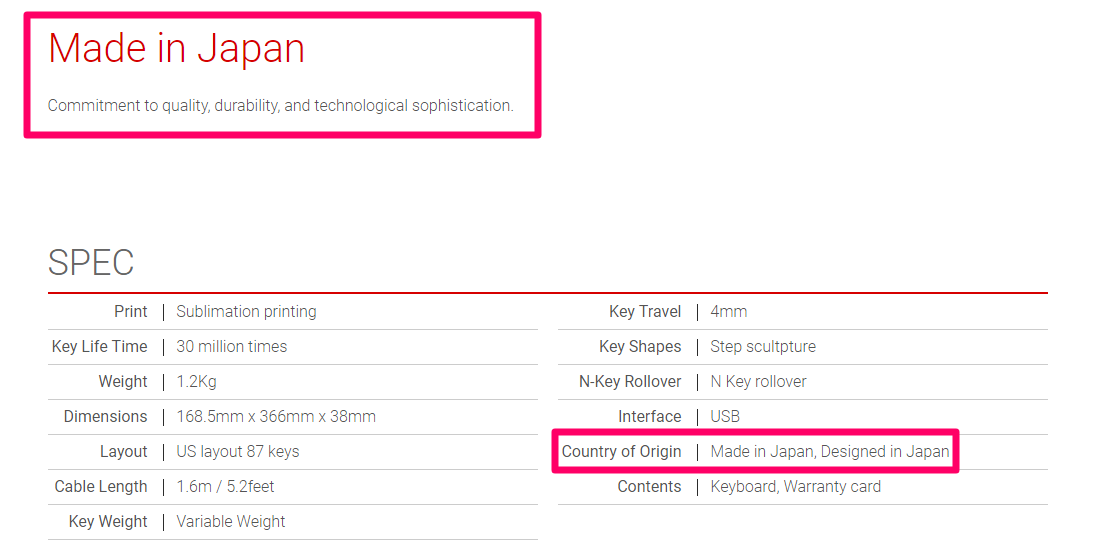Click the "US layout 87 keys" value
1116x560 pixels.
(x=237, y=452)
